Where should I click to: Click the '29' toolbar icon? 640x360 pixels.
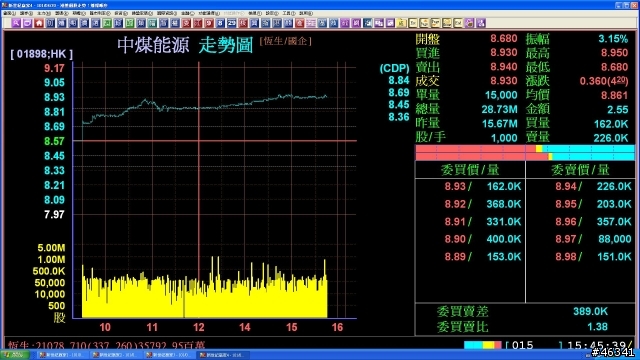231,23
